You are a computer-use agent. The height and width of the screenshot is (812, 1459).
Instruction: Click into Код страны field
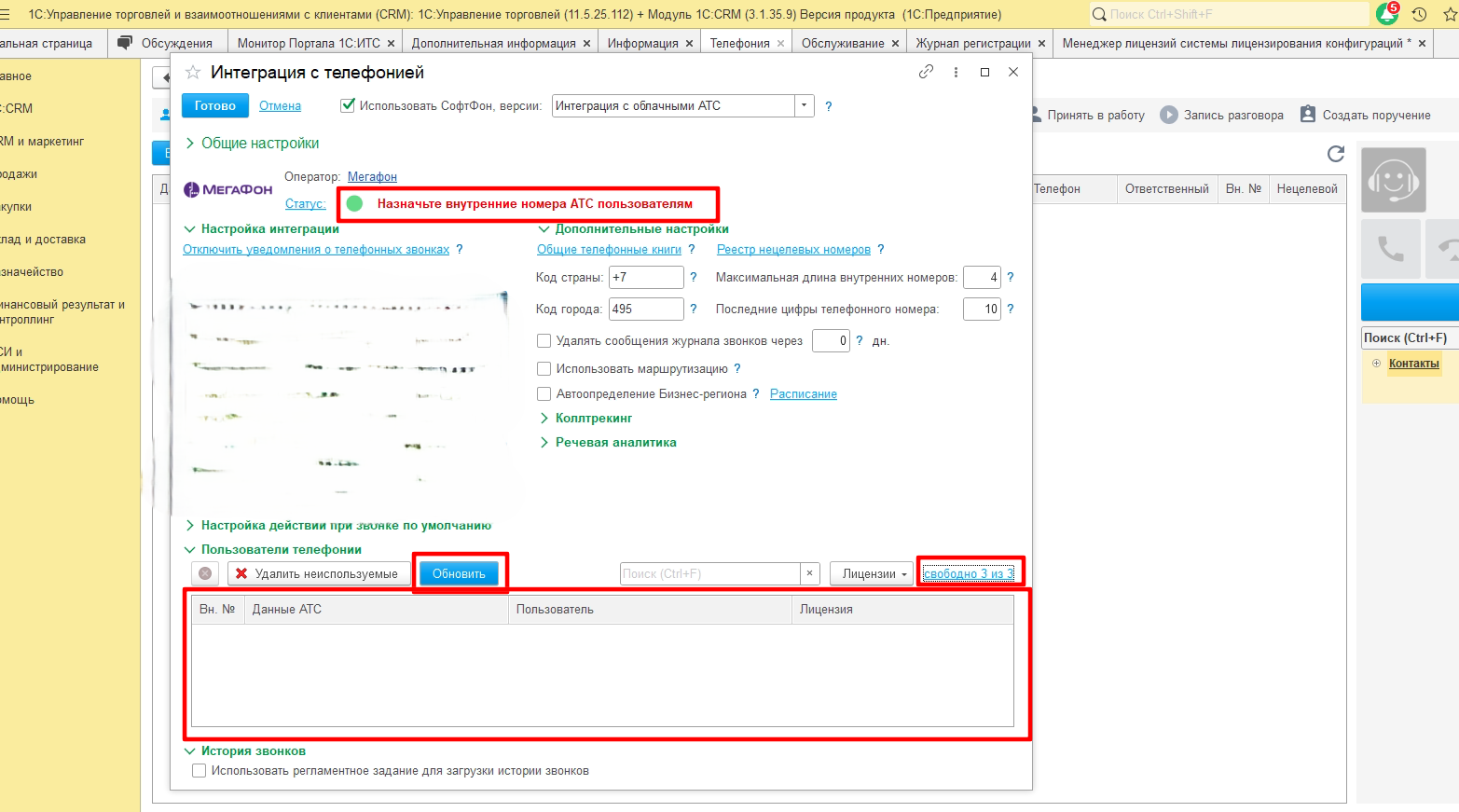click(646, 277)
